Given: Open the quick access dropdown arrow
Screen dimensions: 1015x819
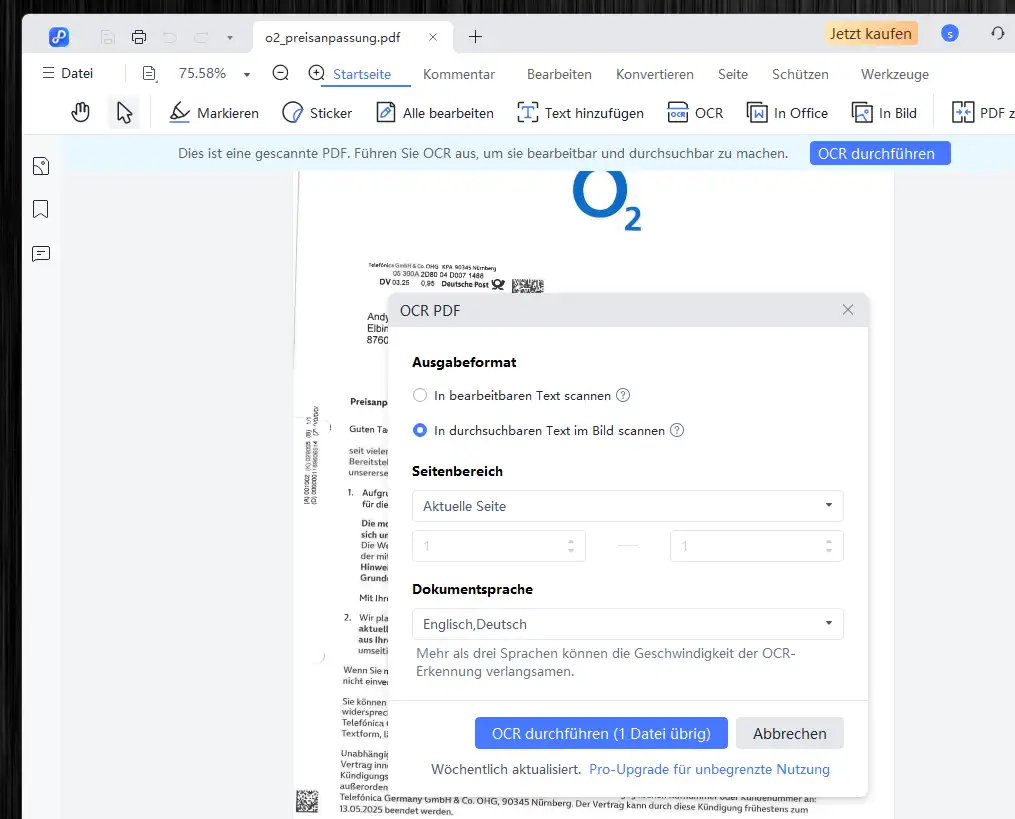Looking at the screenshot, I should tap(230, 38).
